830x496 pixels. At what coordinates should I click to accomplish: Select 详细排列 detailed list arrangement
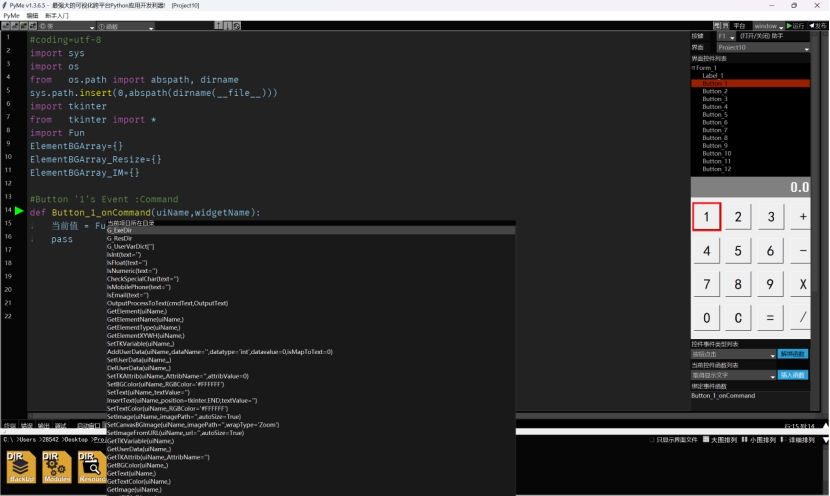pyautogui.click(x=798, y=440)
